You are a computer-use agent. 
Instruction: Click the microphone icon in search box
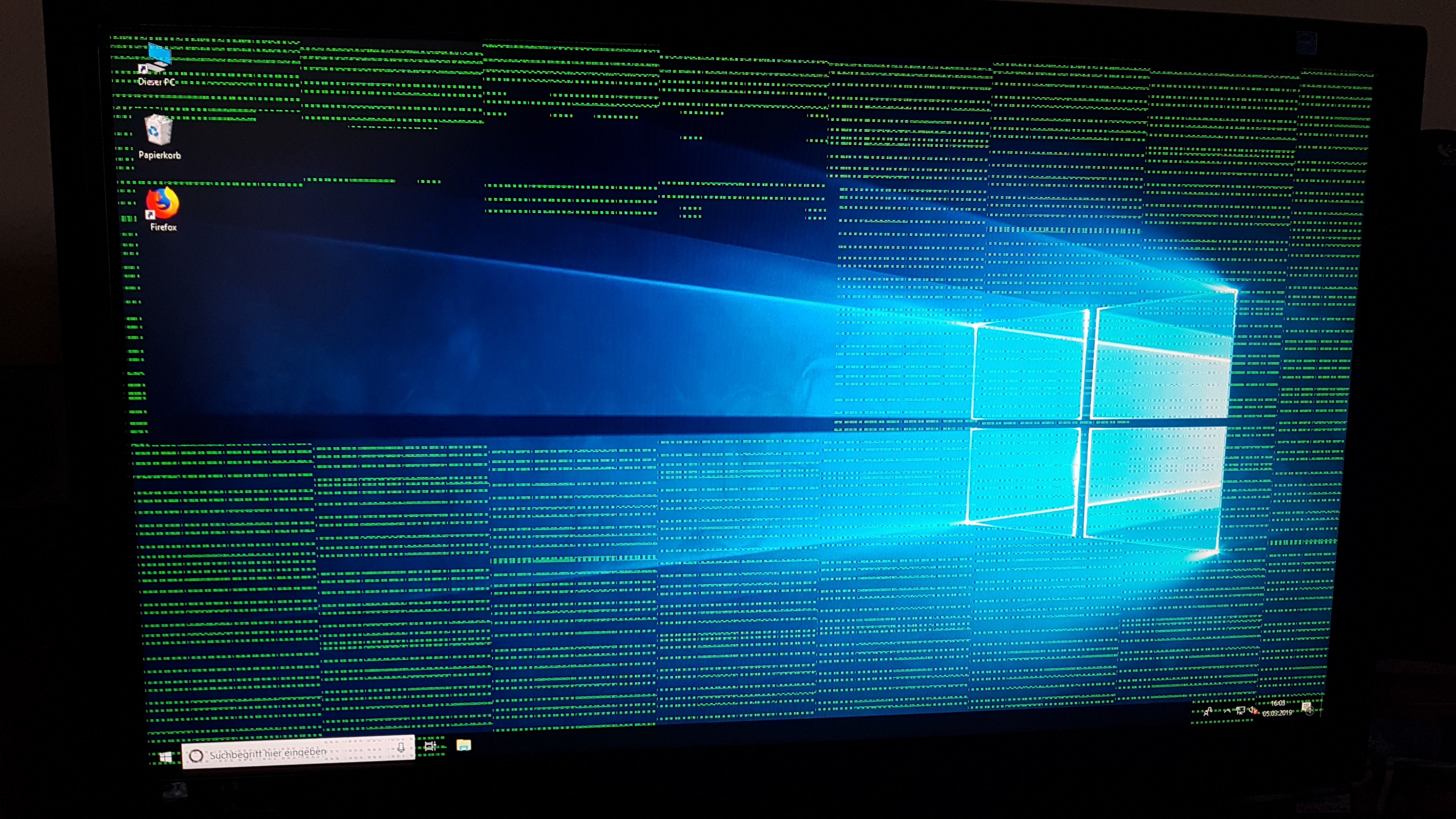400,748
